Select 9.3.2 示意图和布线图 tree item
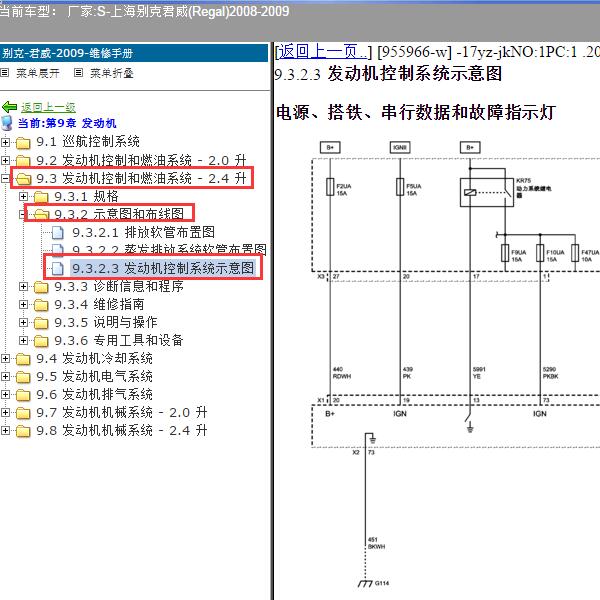600x600 pixels. point(119,214)
